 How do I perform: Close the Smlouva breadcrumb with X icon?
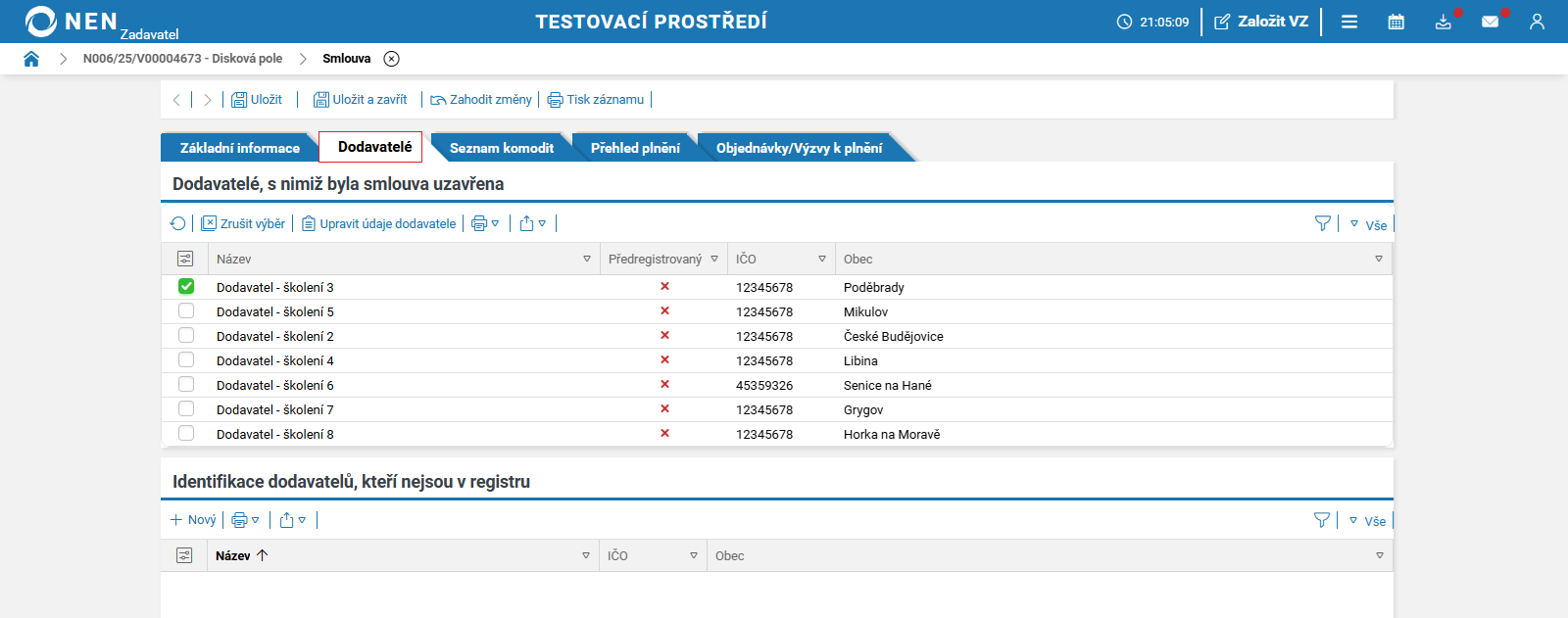[392, 59]
